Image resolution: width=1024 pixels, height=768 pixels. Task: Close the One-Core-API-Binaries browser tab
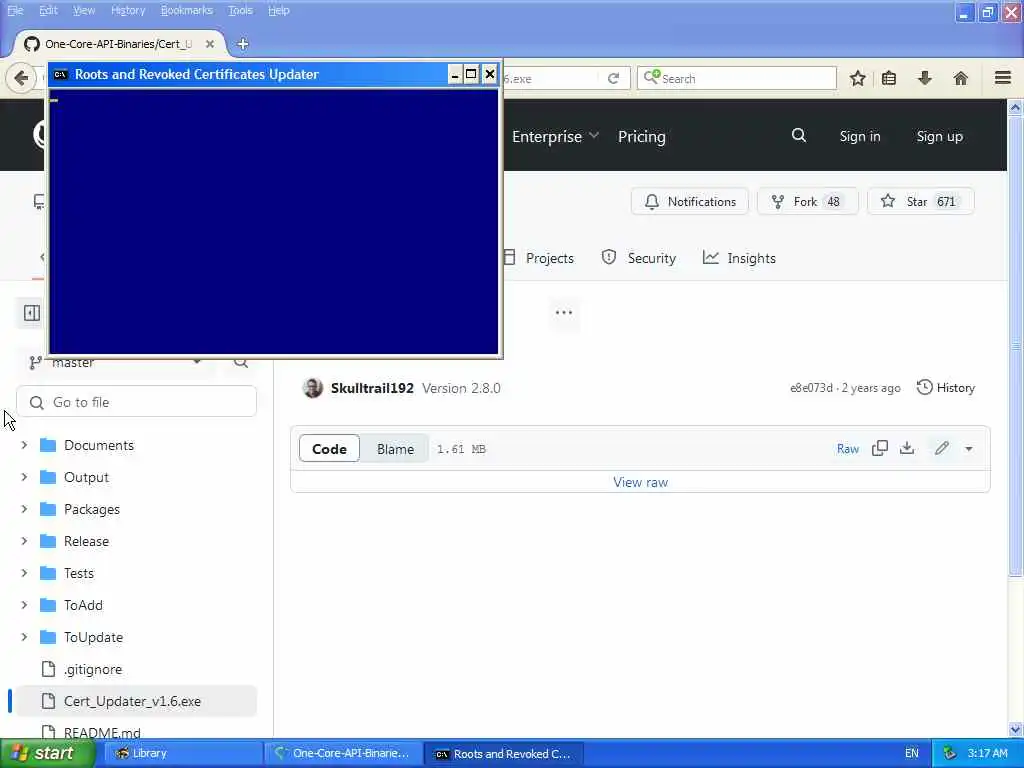coord(210,44)
